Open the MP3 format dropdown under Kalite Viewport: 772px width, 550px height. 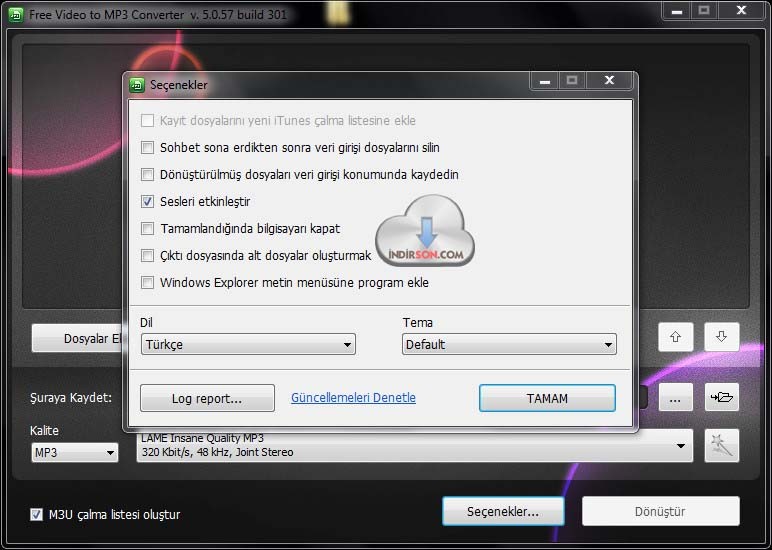75,453
